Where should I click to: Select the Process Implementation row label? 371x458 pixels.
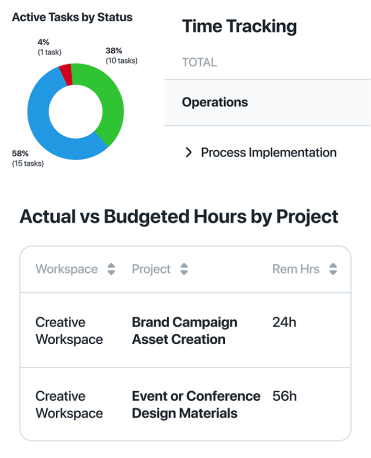269,152
